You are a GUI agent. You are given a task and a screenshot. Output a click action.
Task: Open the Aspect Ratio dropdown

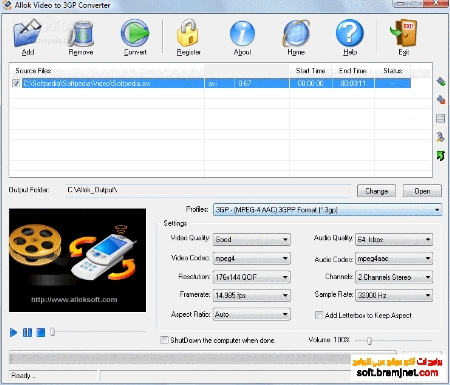tap(252, 314)
